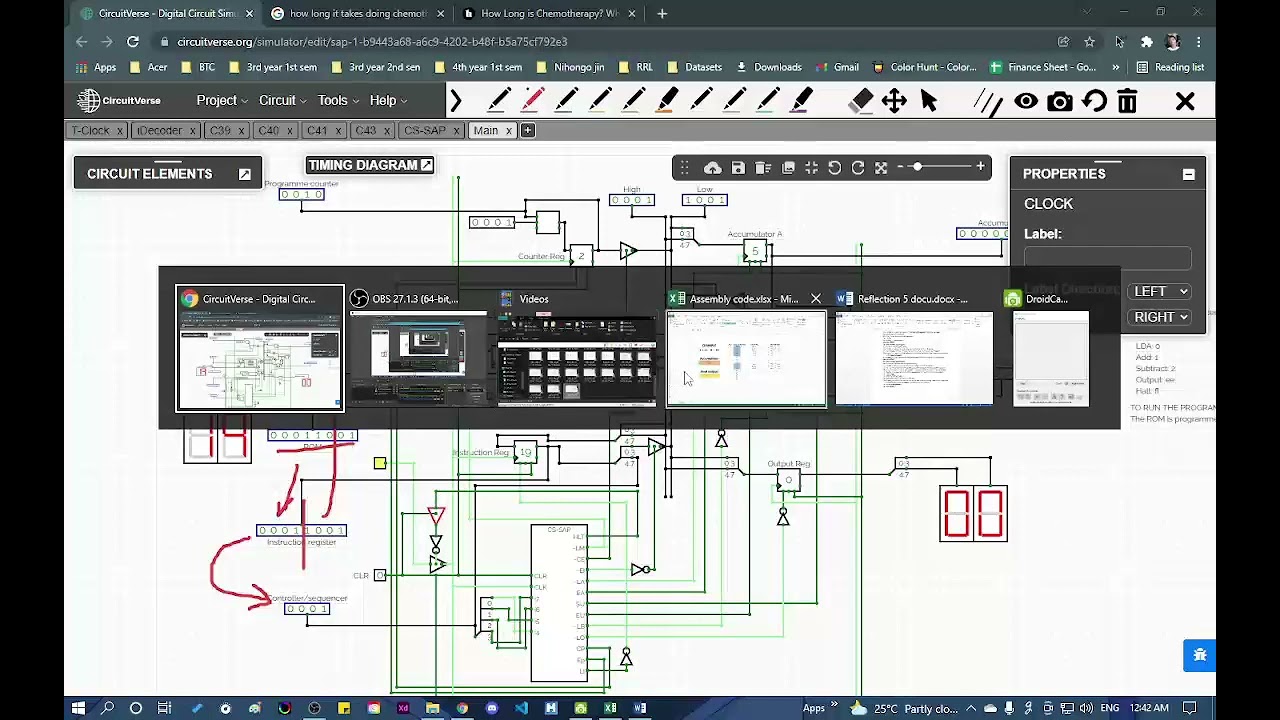Select the four-arrow move tool
Viewport: 1280px width, 720px height.
pos(894,100)
